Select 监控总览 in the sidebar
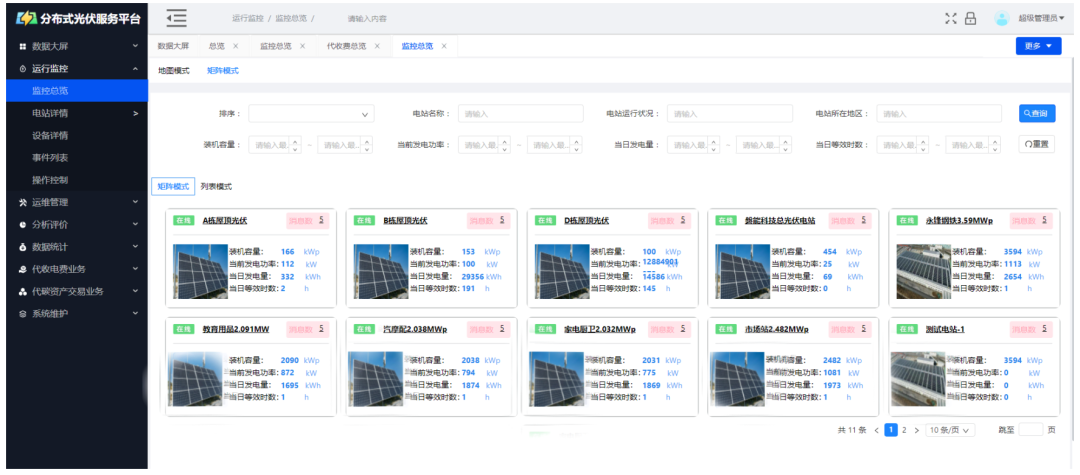The image size is (1080, 475). (x=77, y=91)
